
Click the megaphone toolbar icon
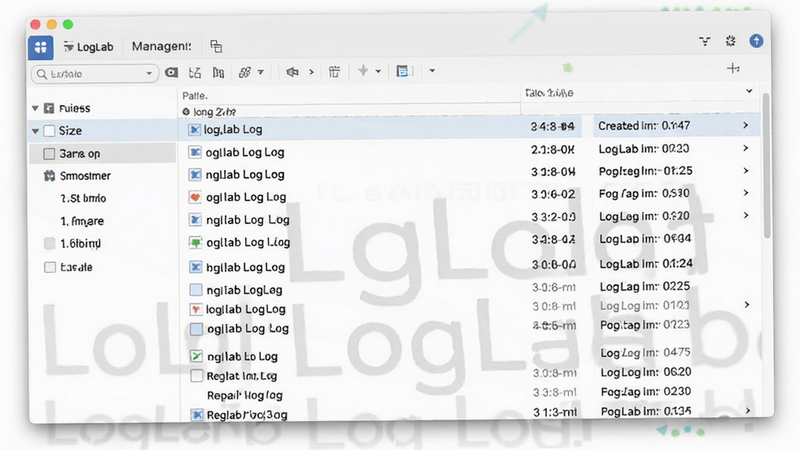(292, 72)
